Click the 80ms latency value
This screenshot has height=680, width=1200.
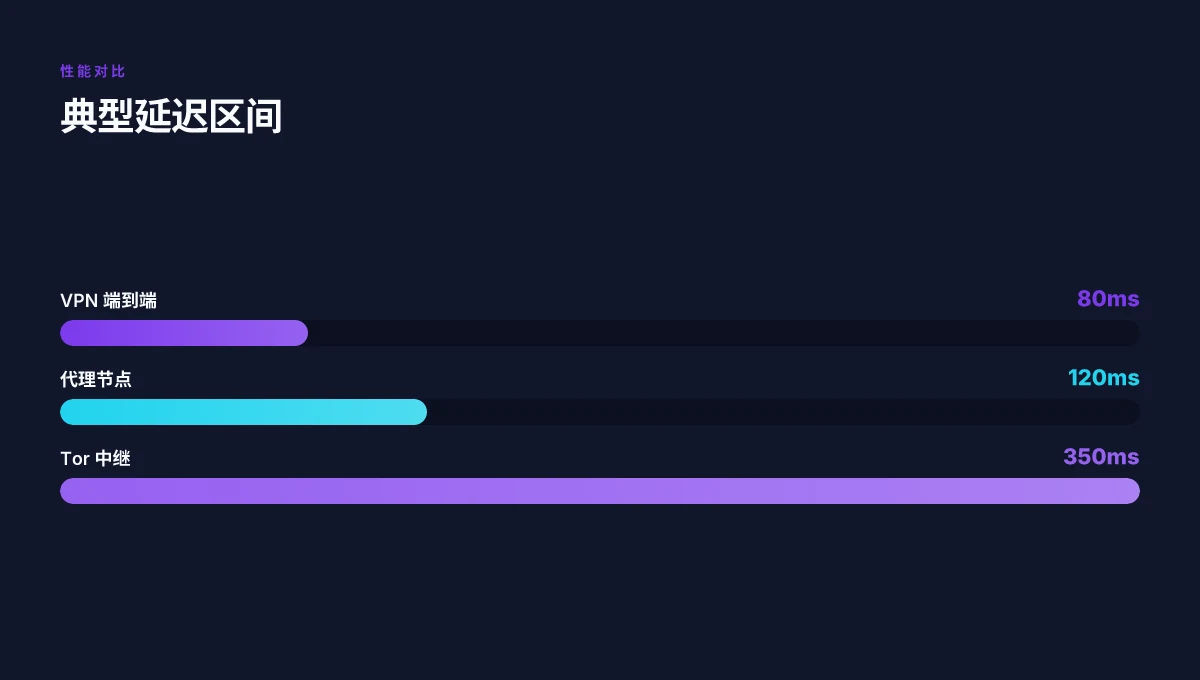pyautogui.click(x=1108, y=299)
